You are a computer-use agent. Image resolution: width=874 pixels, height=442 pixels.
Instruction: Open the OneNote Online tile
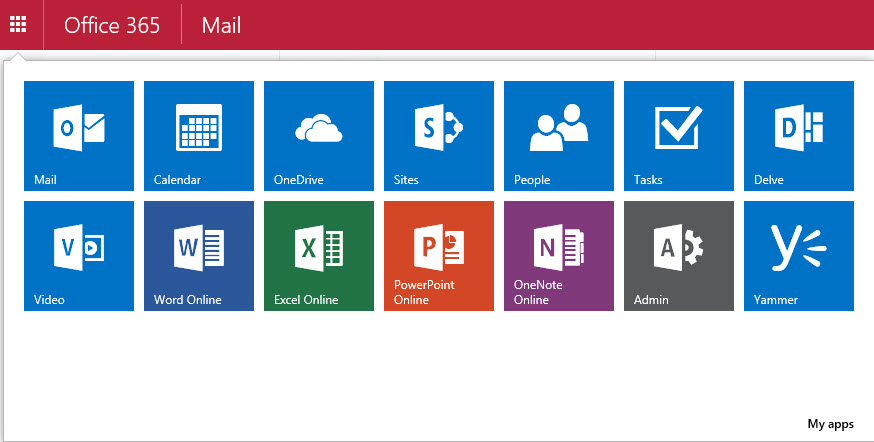pos(558,255)
